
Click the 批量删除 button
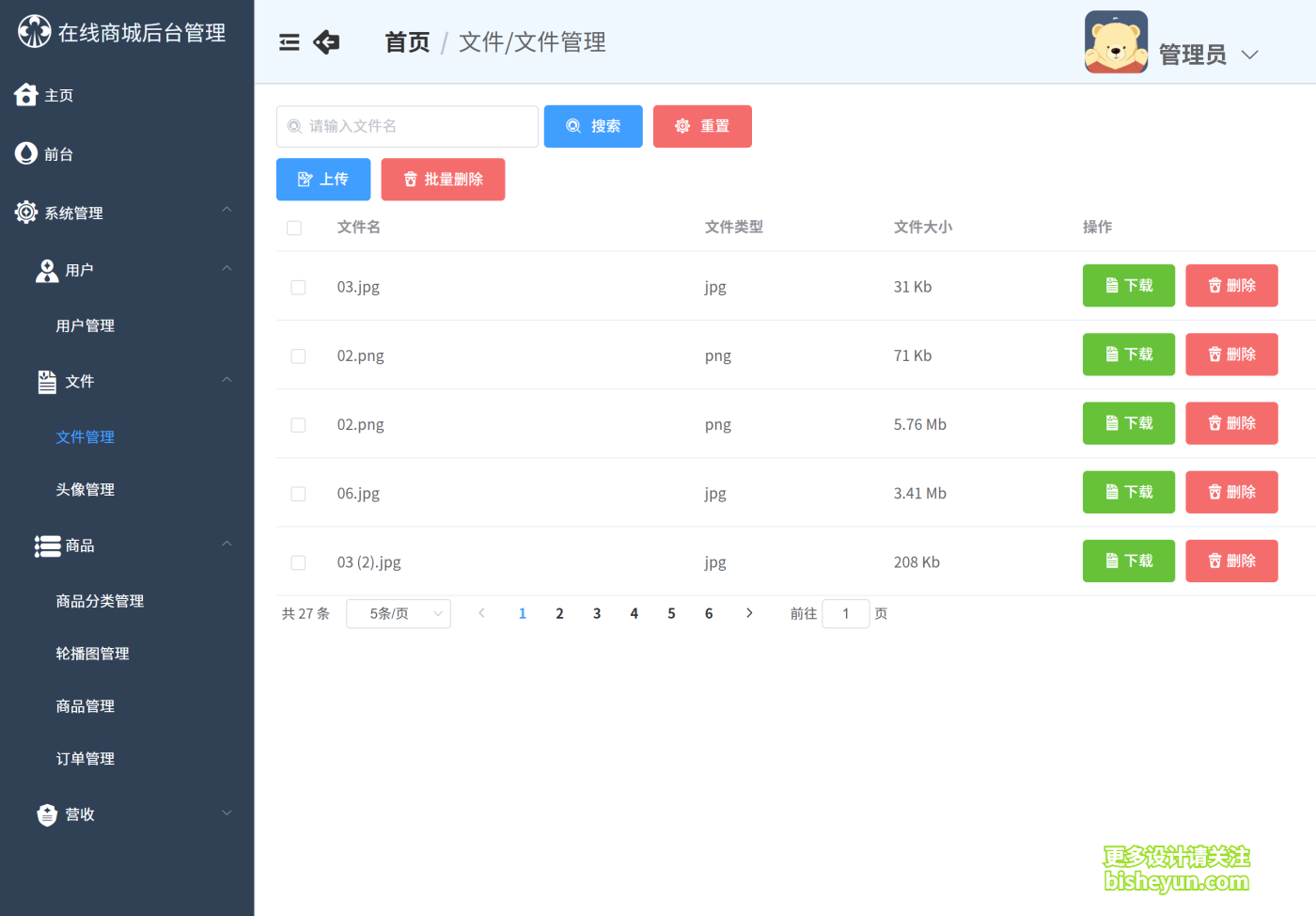pyautogui.click(x=443, y=179)
